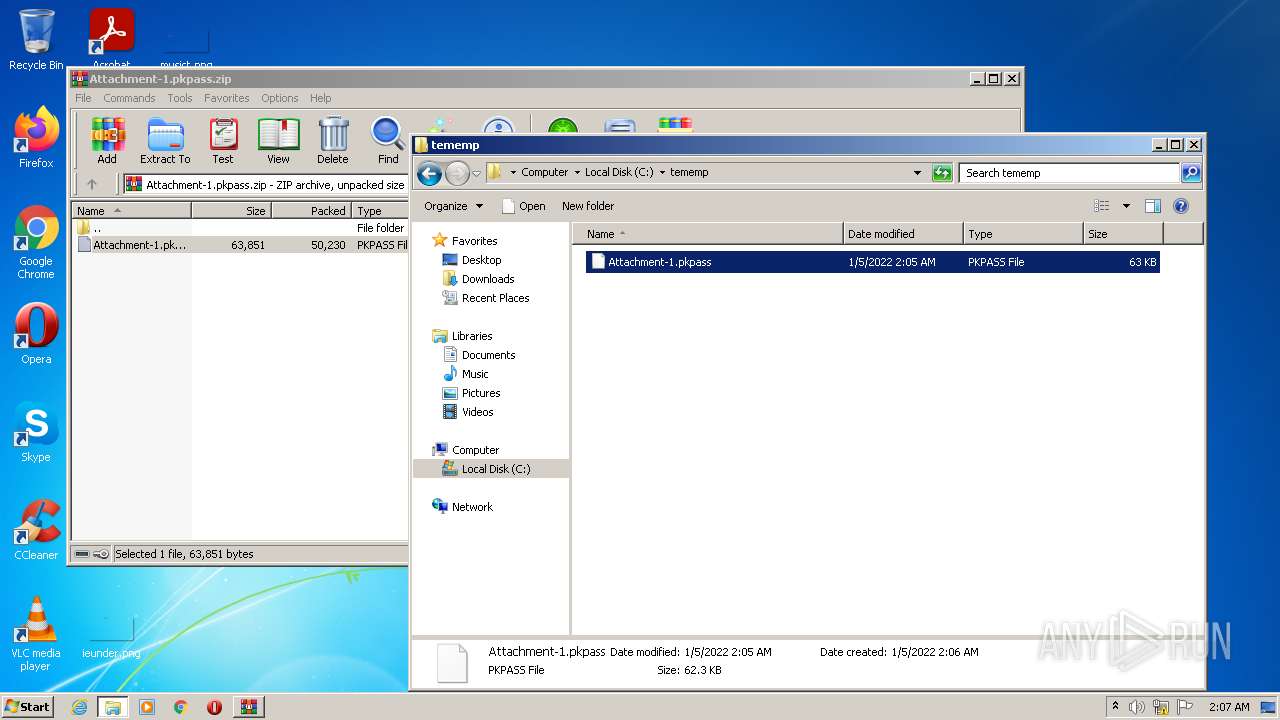Open WinRAR Help menu
Image resolution: width=1280 pixels, height=720 pixels.
point(321,98)
